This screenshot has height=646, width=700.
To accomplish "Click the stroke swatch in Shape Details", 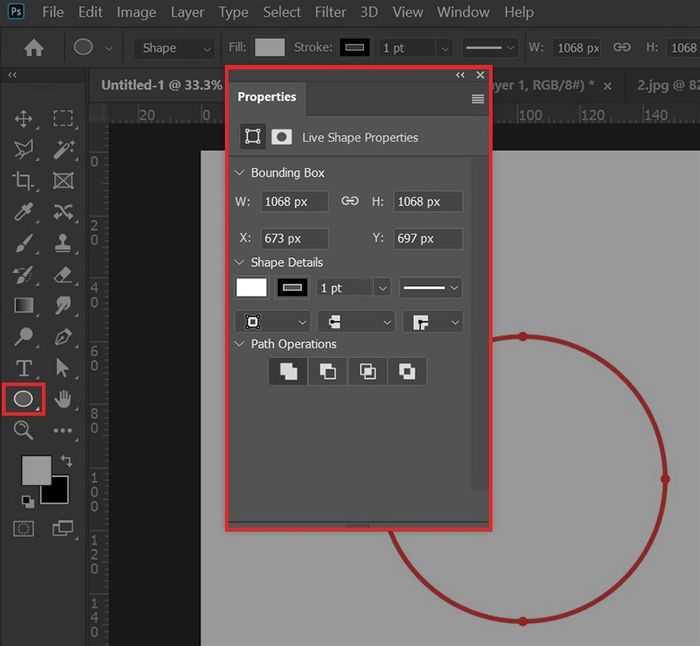I will point(292,288).
